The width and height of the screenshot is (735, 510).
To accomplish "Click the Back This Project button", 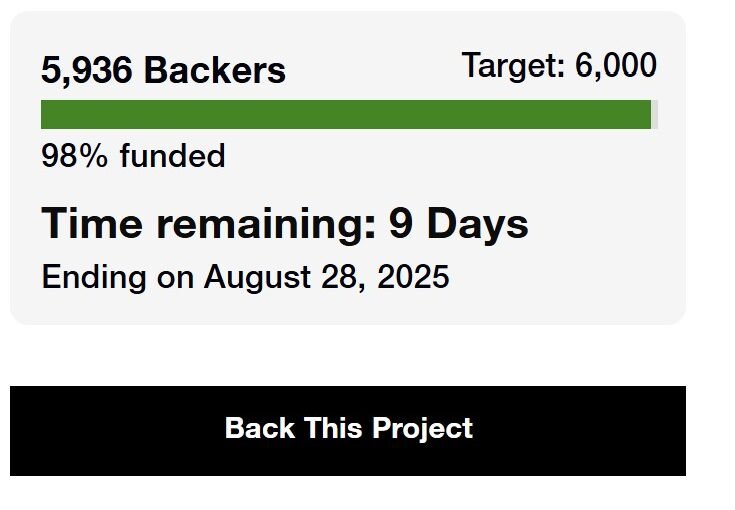I will pos(348,430).
